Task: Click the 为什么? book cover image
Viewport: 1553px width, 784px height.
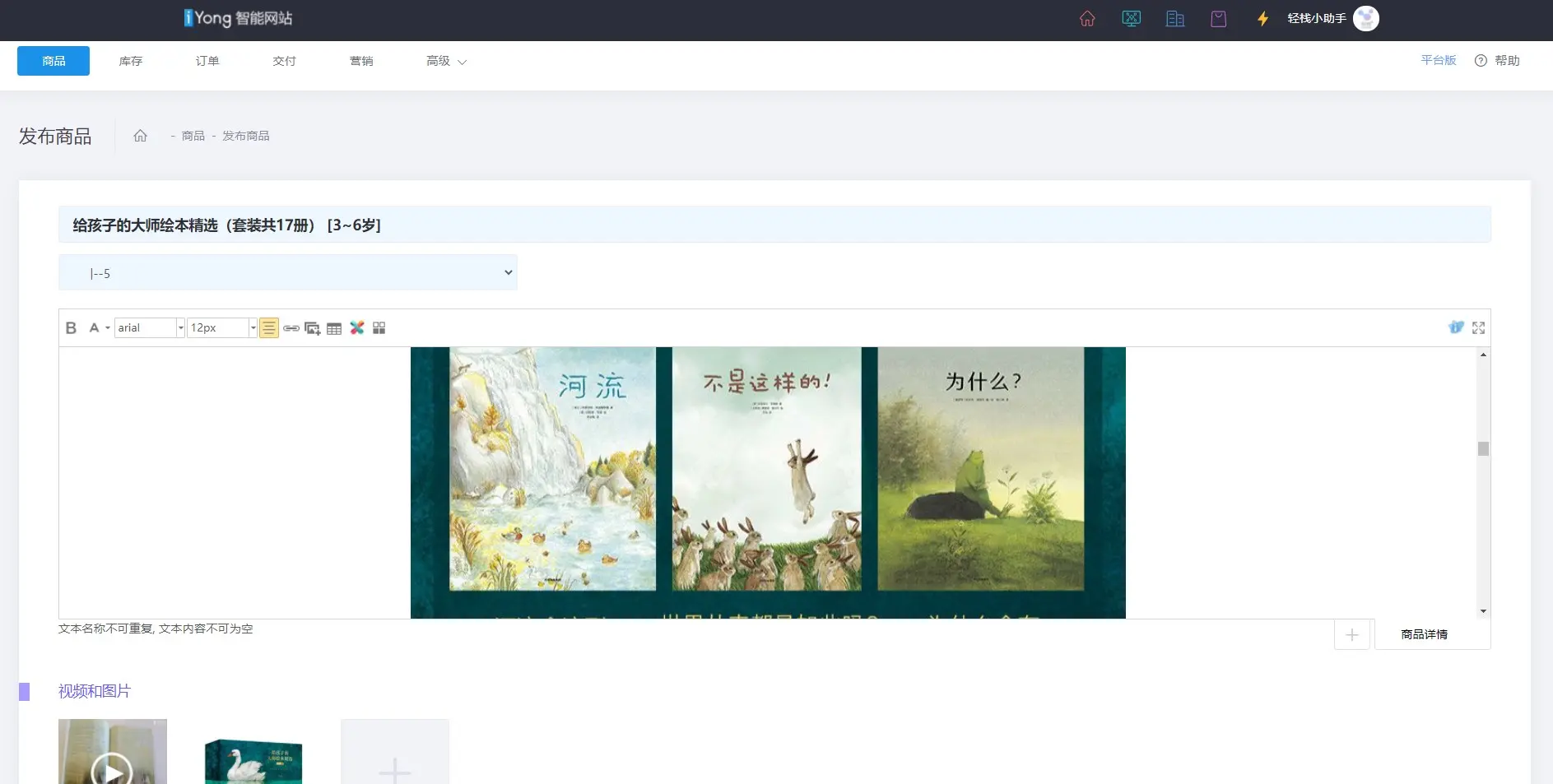Action: tap(981, 468)
